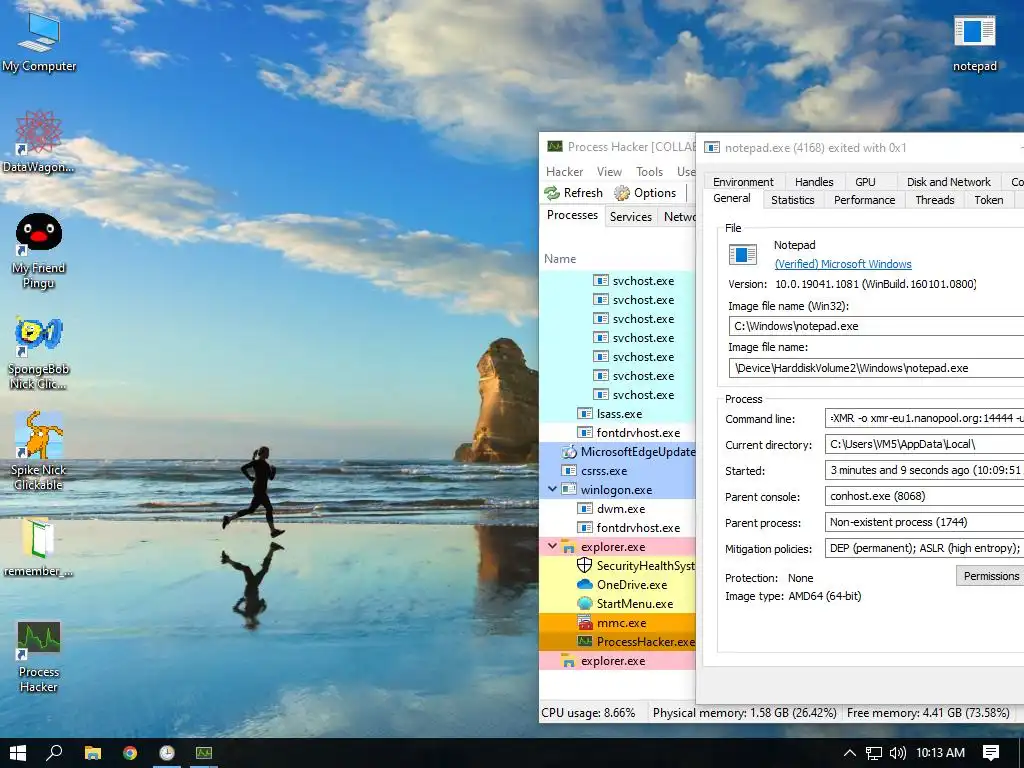Collapse the winlogon.exe tree node
Screen dimensions: 1024x768
(552, 488)
